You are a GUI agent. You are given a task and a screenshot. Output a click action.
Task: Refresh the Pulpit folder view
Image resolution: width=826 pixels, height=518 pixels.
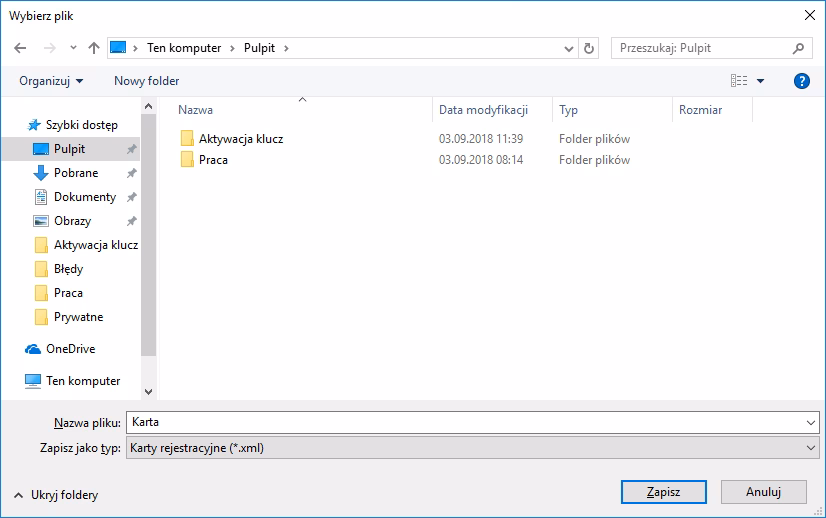590,48
